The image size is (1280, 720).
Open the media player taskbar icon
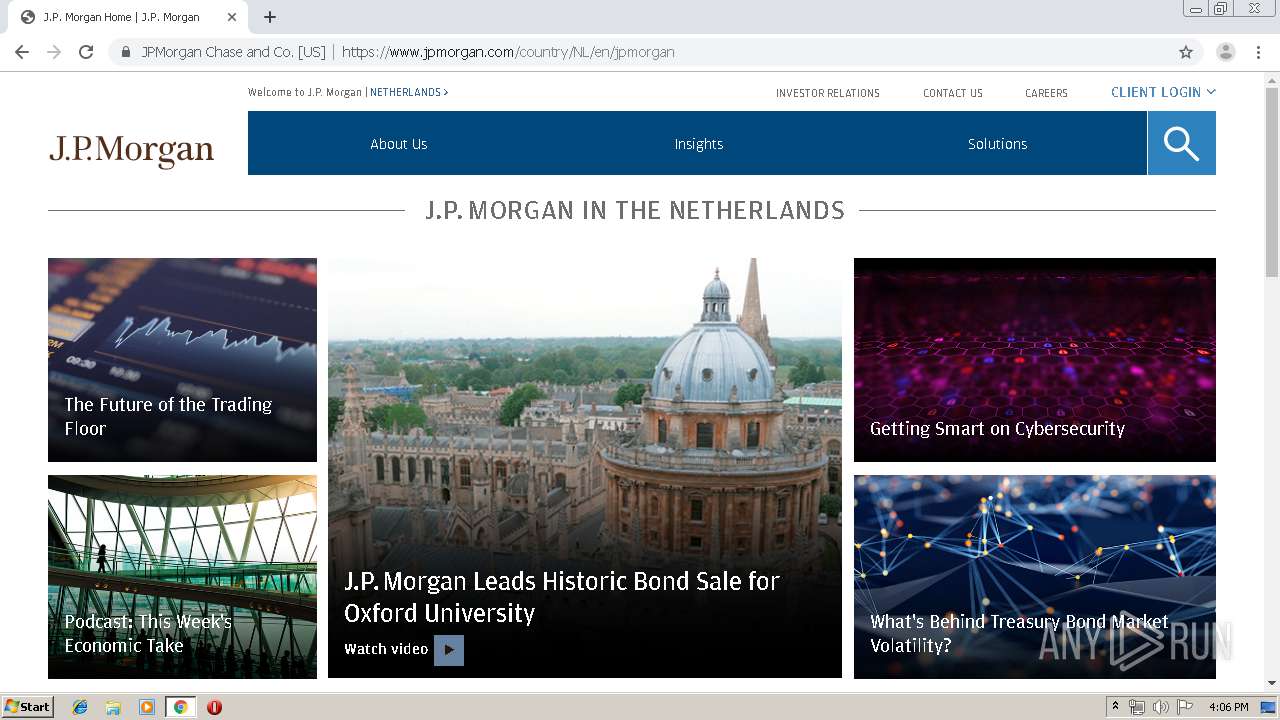[147, 707]
